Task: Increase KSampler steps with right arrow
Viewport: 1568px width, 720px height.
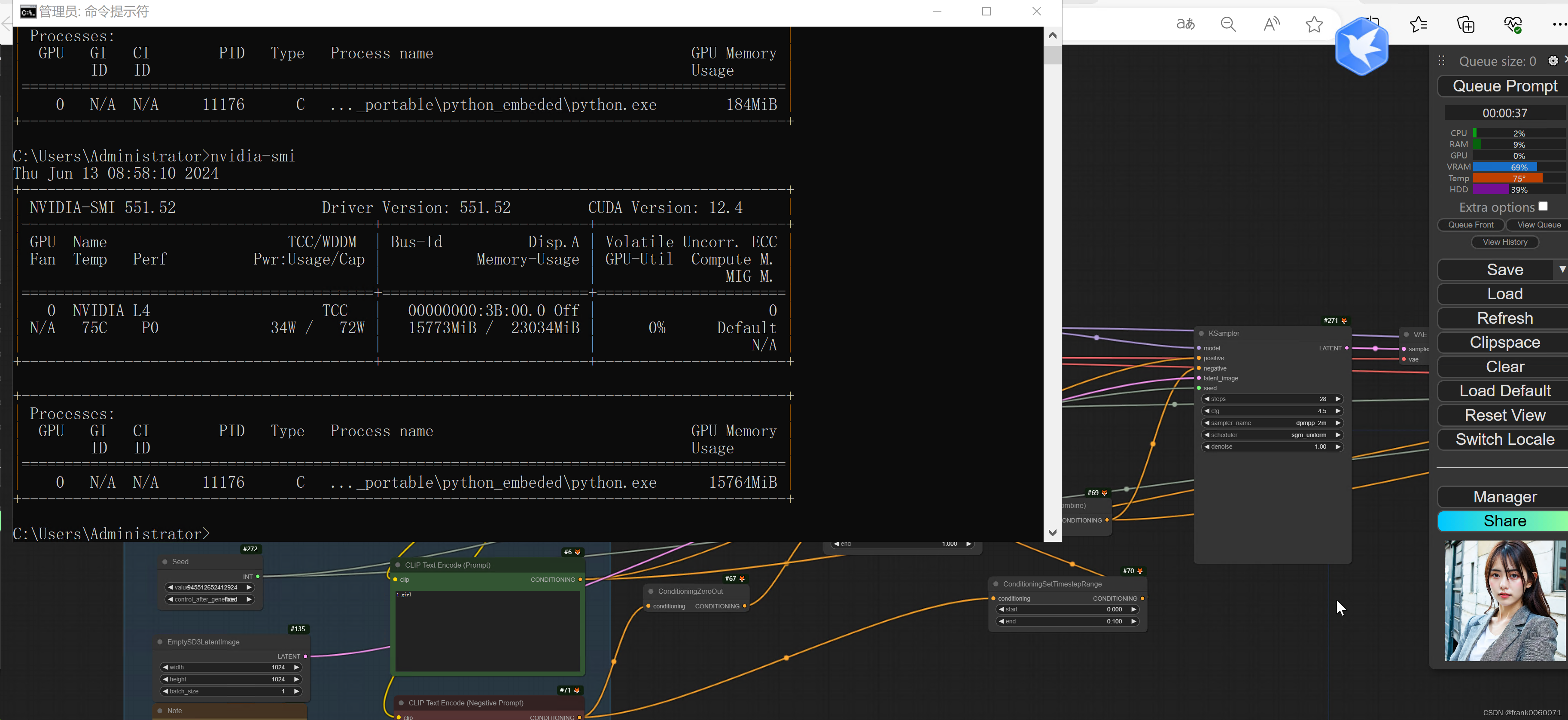Action: 1338,399
